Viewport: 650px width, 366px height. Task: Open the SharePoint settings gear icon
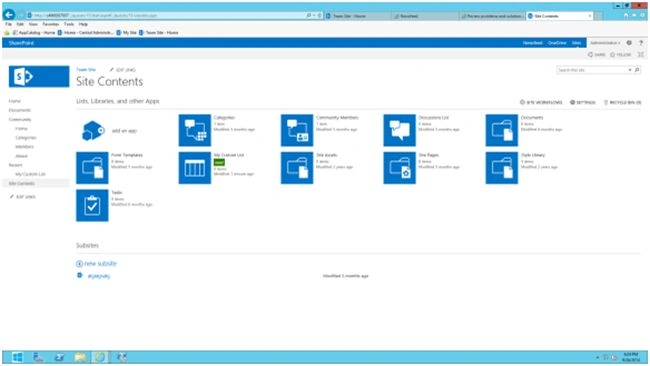pyautogui.click(x=629, y=43)
